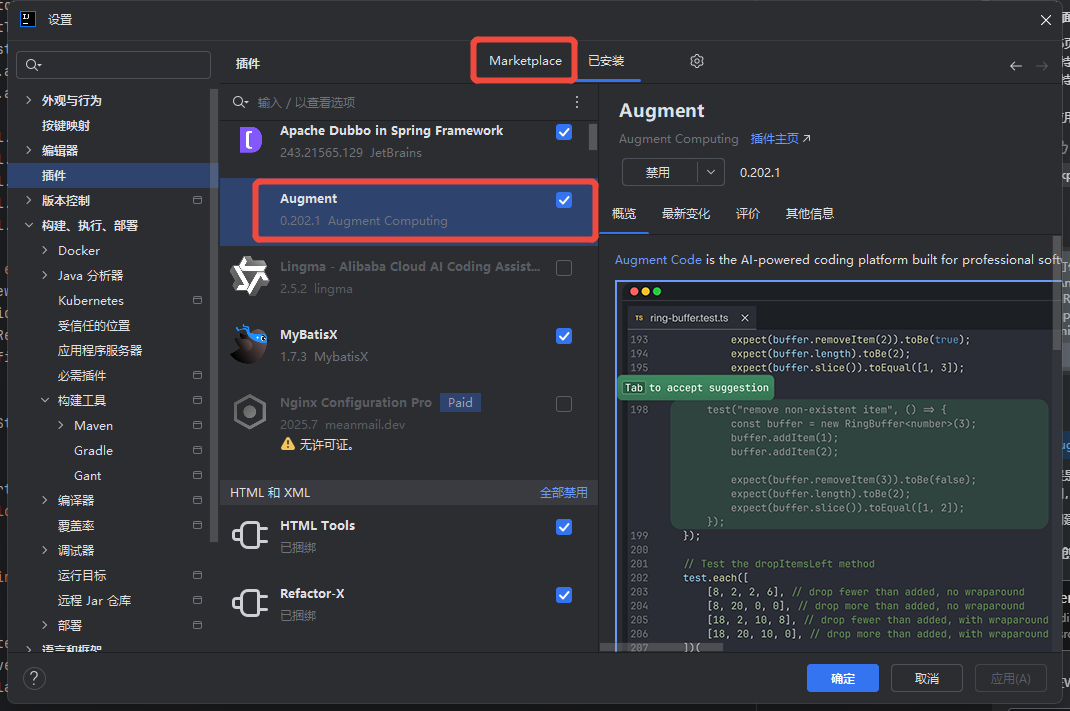Open the Augment Code link in description
Image resolution: width=1070 pixels, height=711 pixels.
click(x=658, y=260)
